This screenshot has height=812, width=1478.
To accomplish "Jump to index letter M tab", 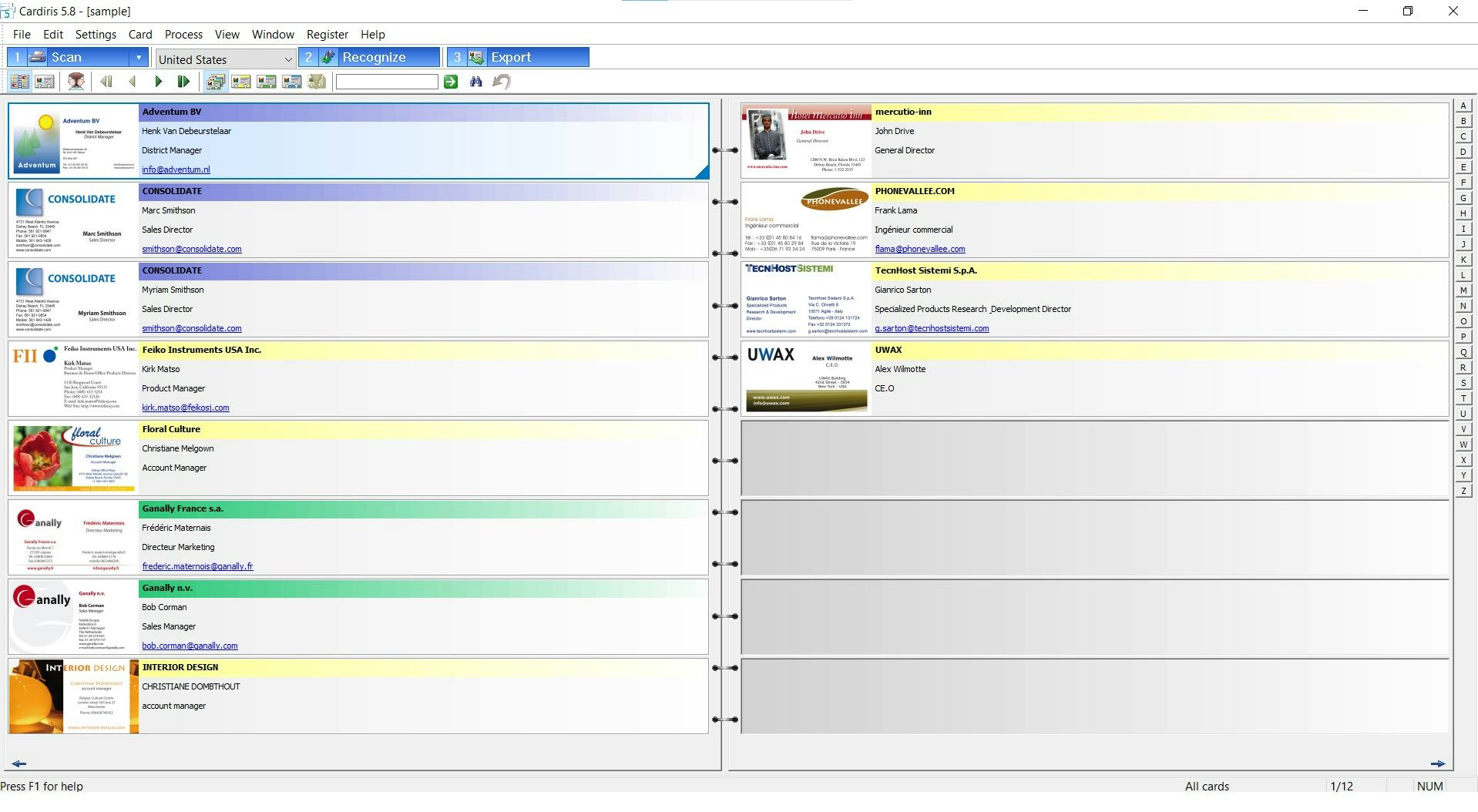I will point(1463,290).
